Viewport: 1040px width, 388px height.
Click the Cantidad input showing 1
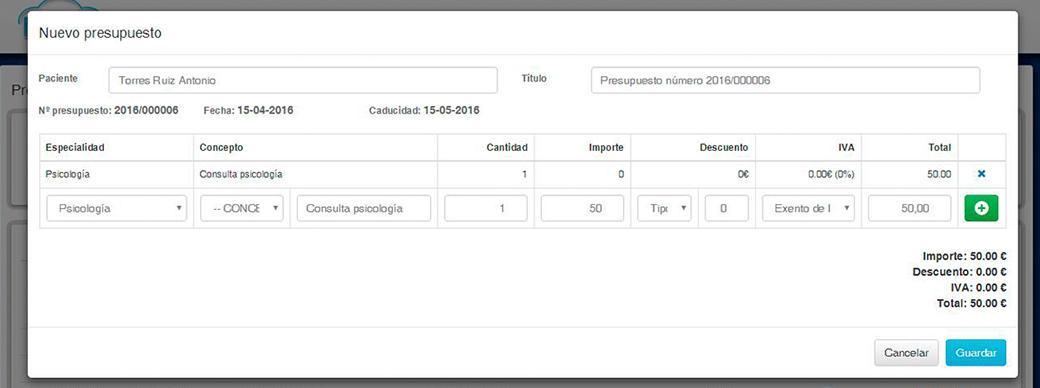pos(486,208)
